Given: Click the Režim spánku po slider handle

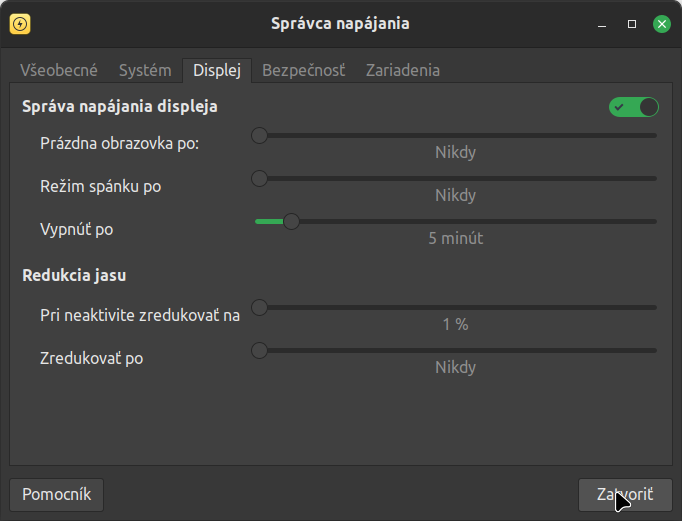Looking at the screenshot, I should [259, 178].
